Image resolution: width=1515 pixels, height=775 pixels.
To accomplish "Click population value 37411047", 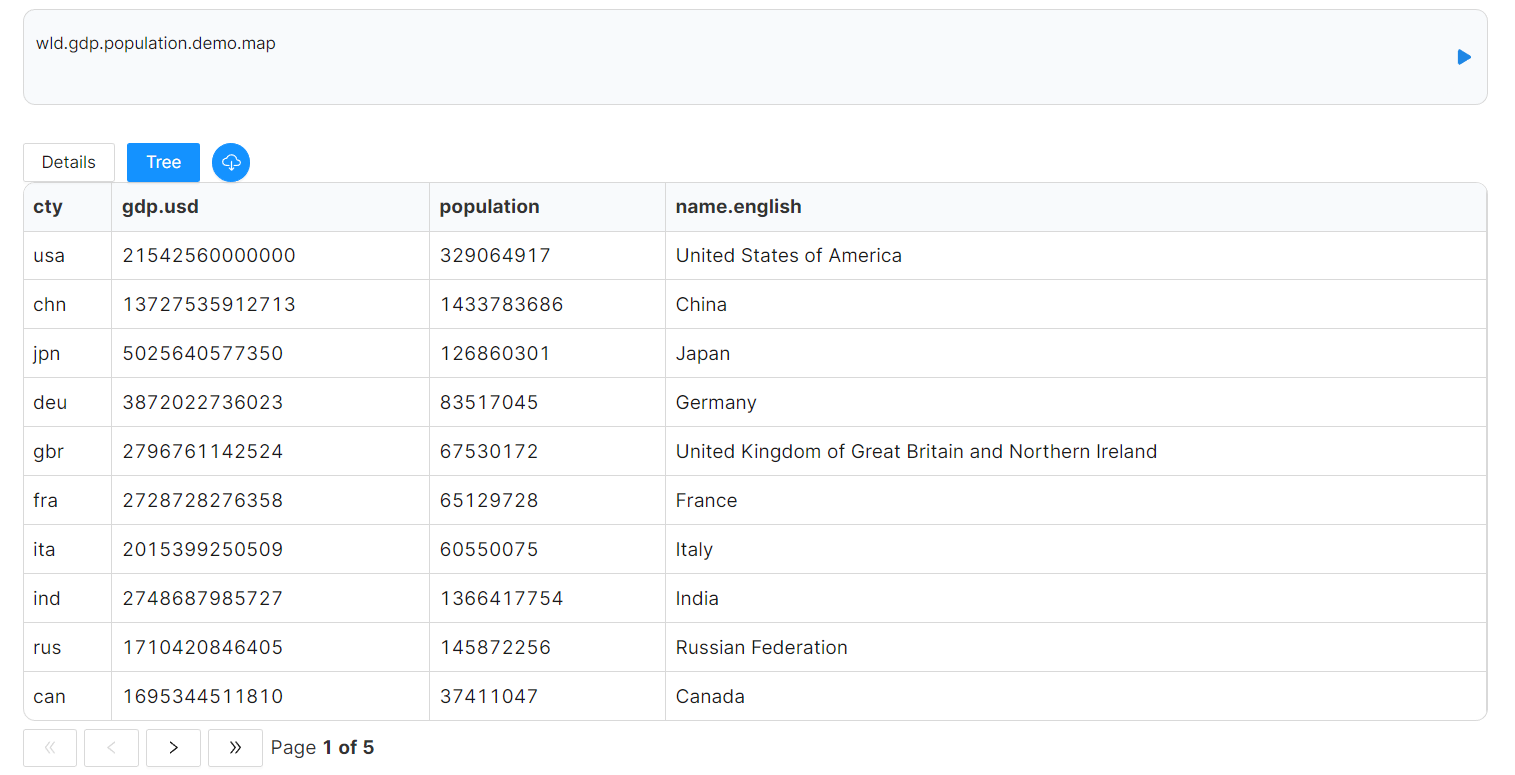I will 489,697.
